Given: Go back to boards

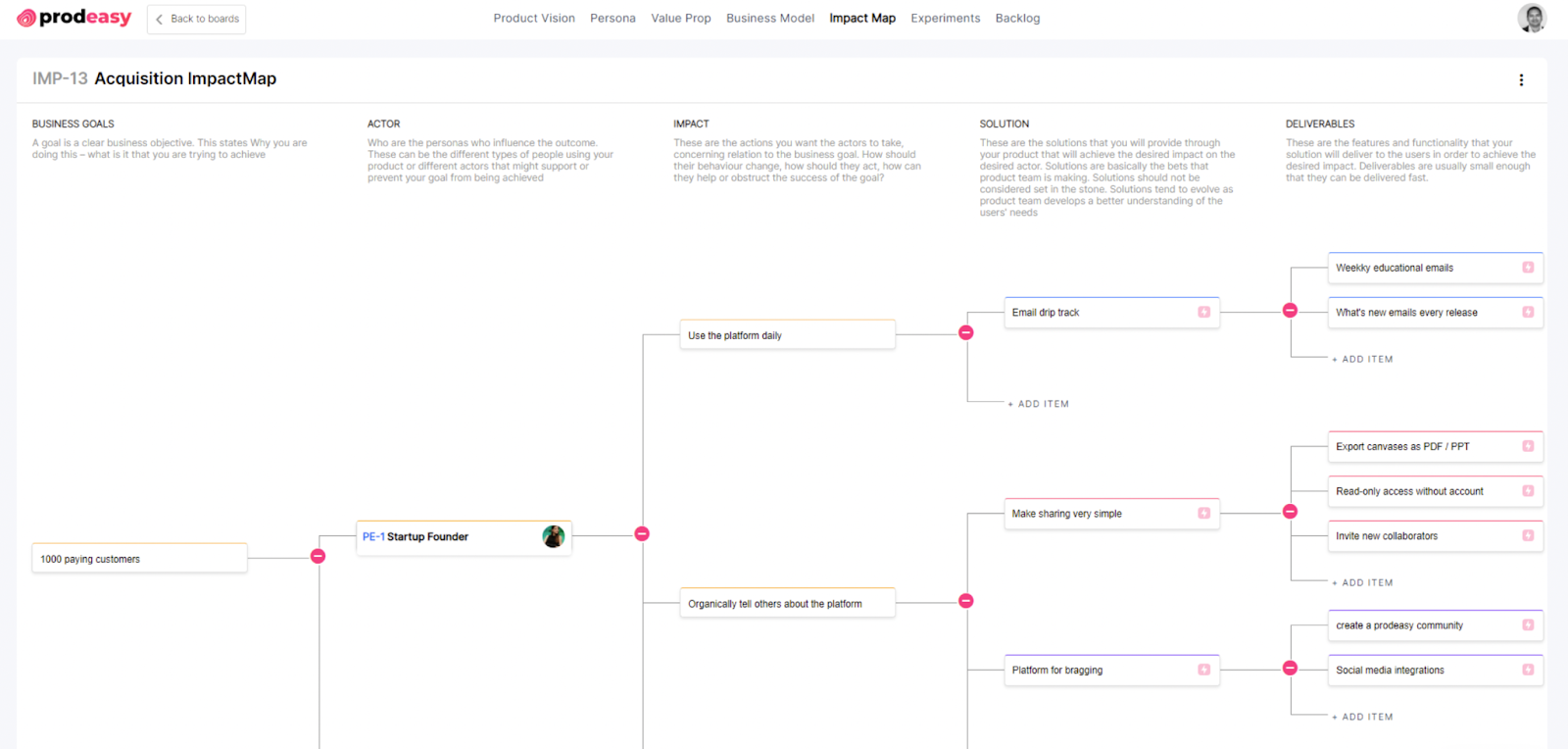Looking at the screenshot, I should 197,19.
